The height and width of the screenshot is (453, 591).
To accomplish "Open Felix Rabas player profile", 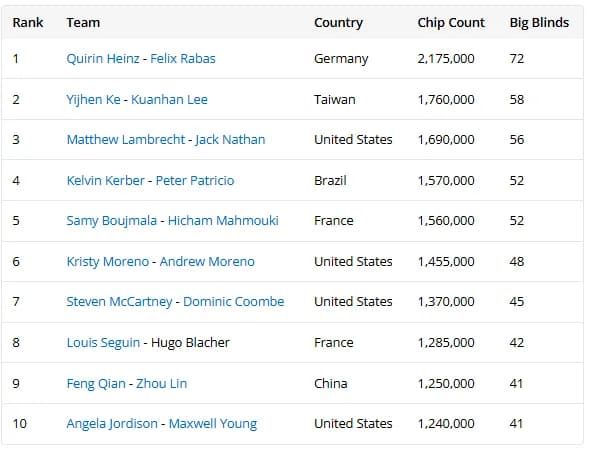I will (183, 59).
